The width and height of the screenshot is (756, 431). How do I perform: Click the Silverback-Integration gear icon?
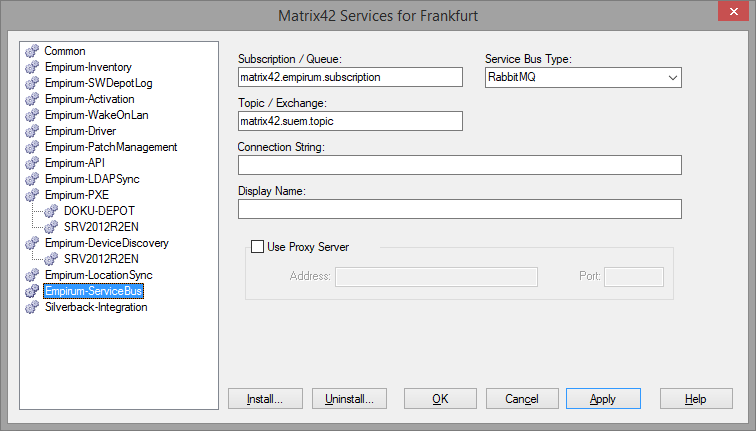[32, 307]
